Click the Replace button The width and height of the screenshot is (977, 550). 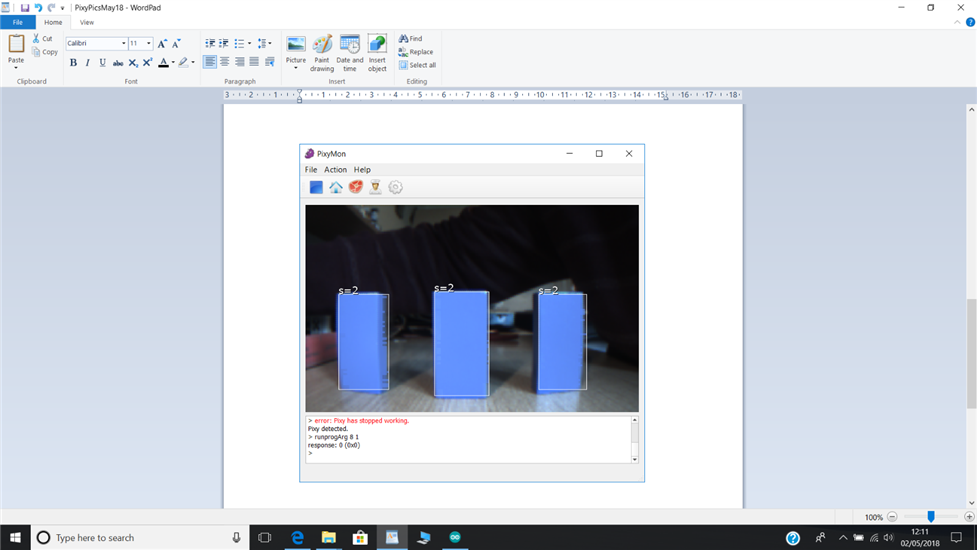[416, 52]
